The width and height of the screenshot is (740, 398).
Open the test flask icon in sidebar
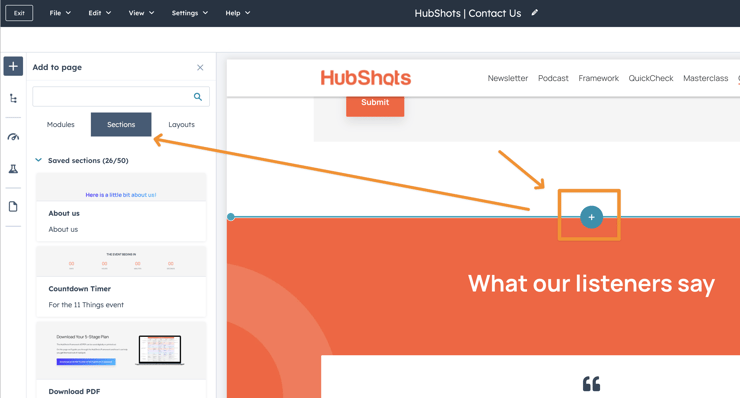click(13, 169)
